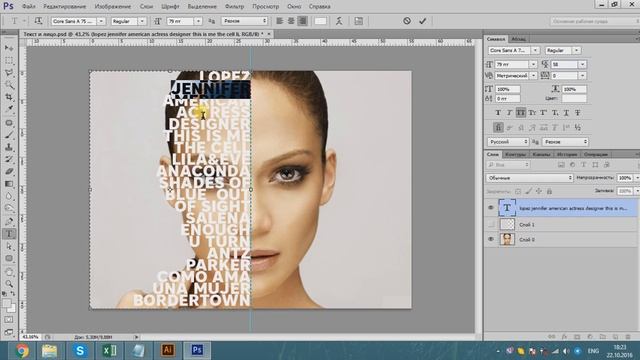This screenshot has width=640, height=360.
Task: Open font family dropdown in options bar
Action: [x=101, y=21]
